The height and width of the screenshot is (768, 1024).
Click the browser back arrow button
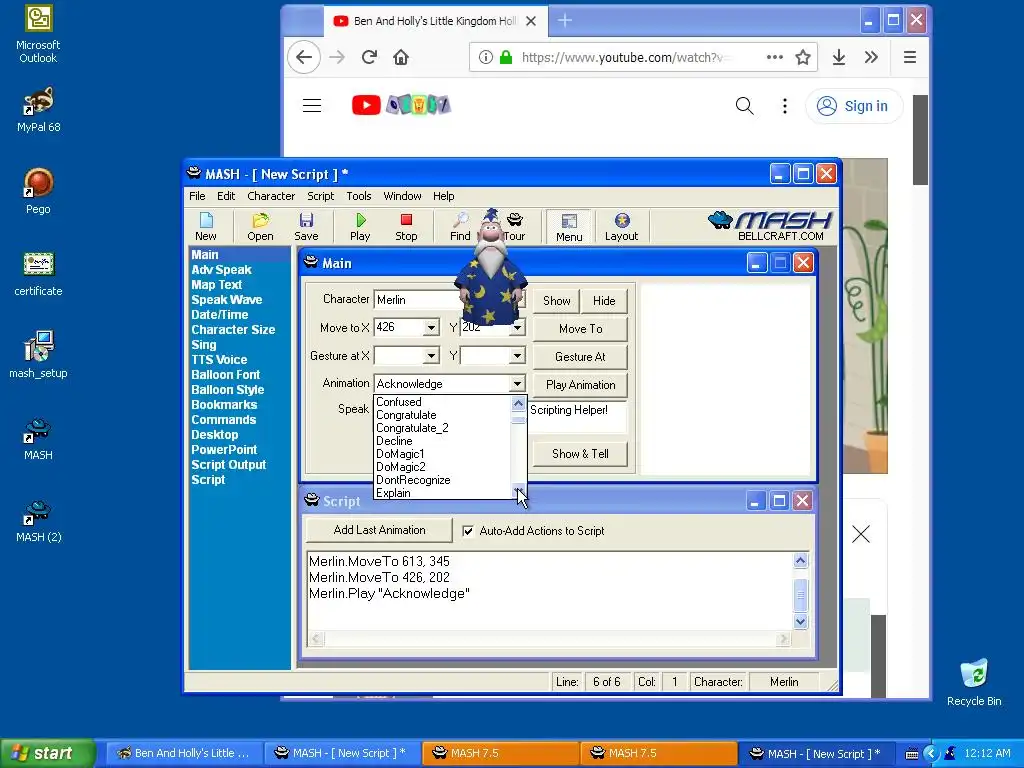pos(304,57)
